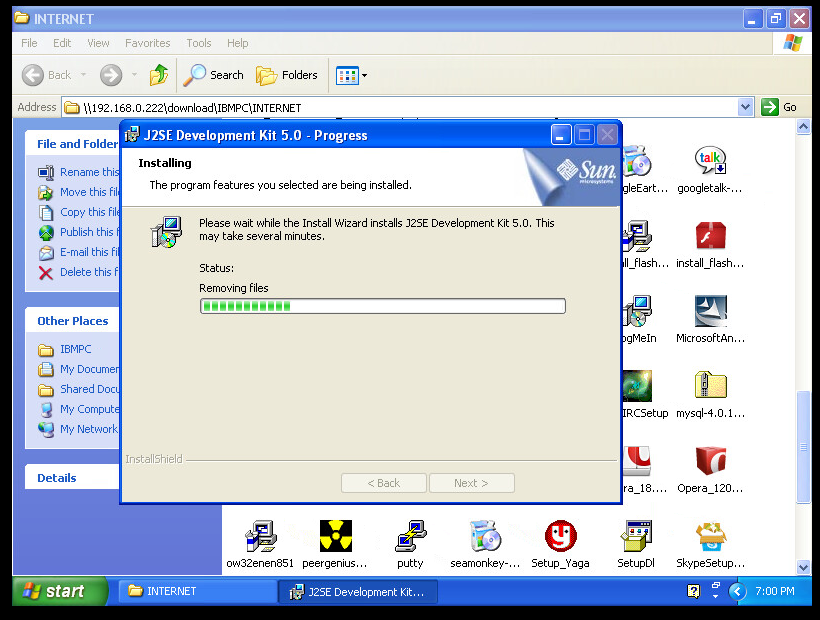Open the SkypeSetup installer icon
The height and width of the screenshot is (620, 820).
(710, 537)
